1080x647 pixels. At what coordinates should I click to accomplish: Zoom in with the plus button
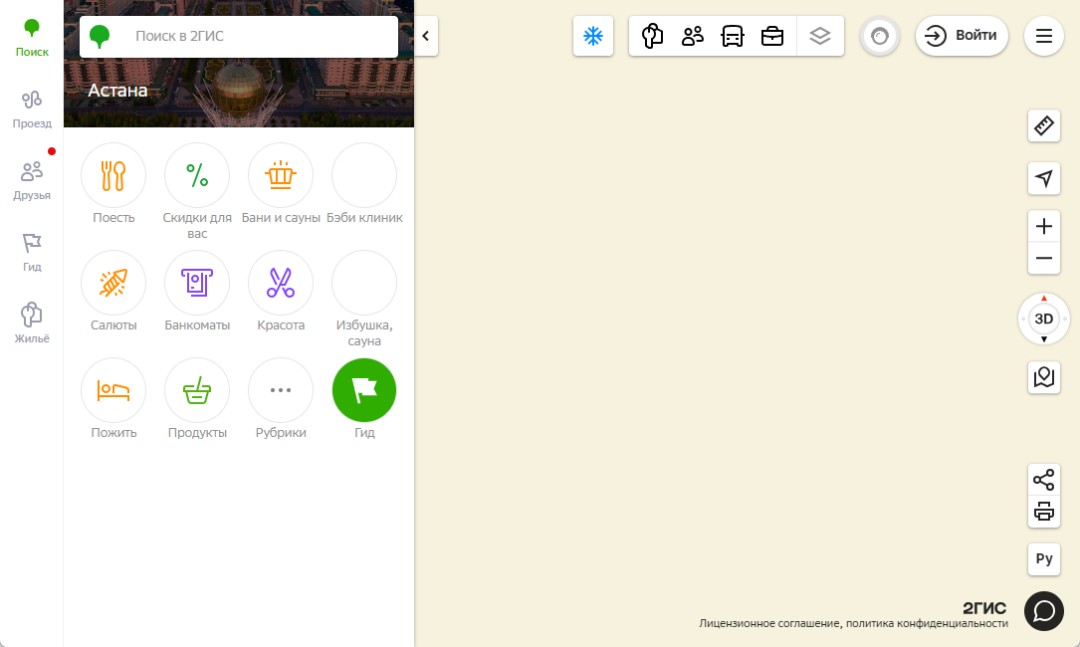(1044, 226)
